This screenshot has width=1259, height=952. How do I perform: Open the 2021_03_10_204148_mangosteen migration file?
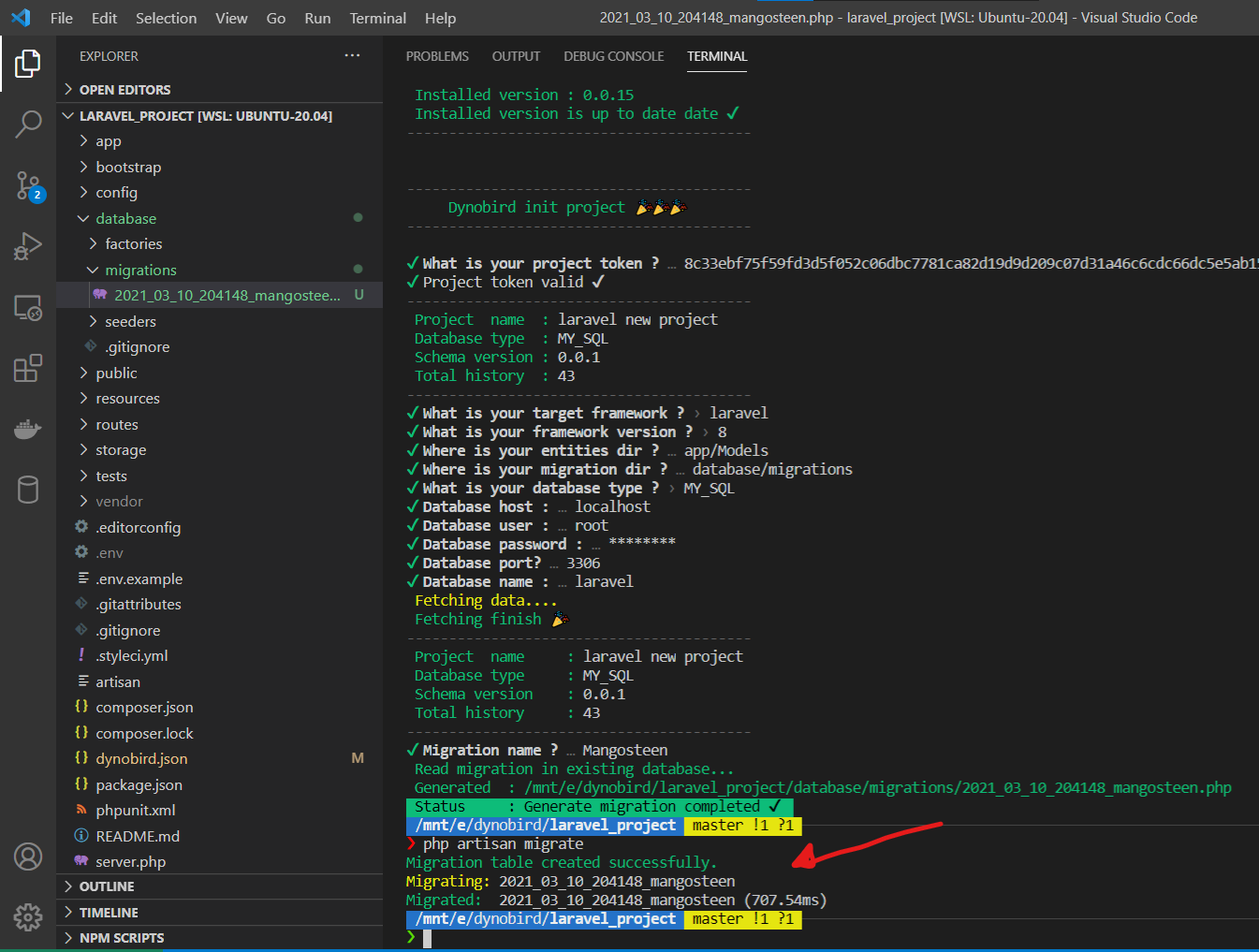(219, 296)
